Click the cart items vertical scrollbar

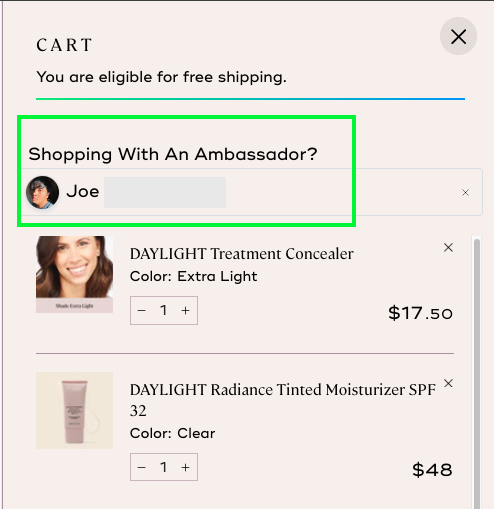[x=477, y=373]
